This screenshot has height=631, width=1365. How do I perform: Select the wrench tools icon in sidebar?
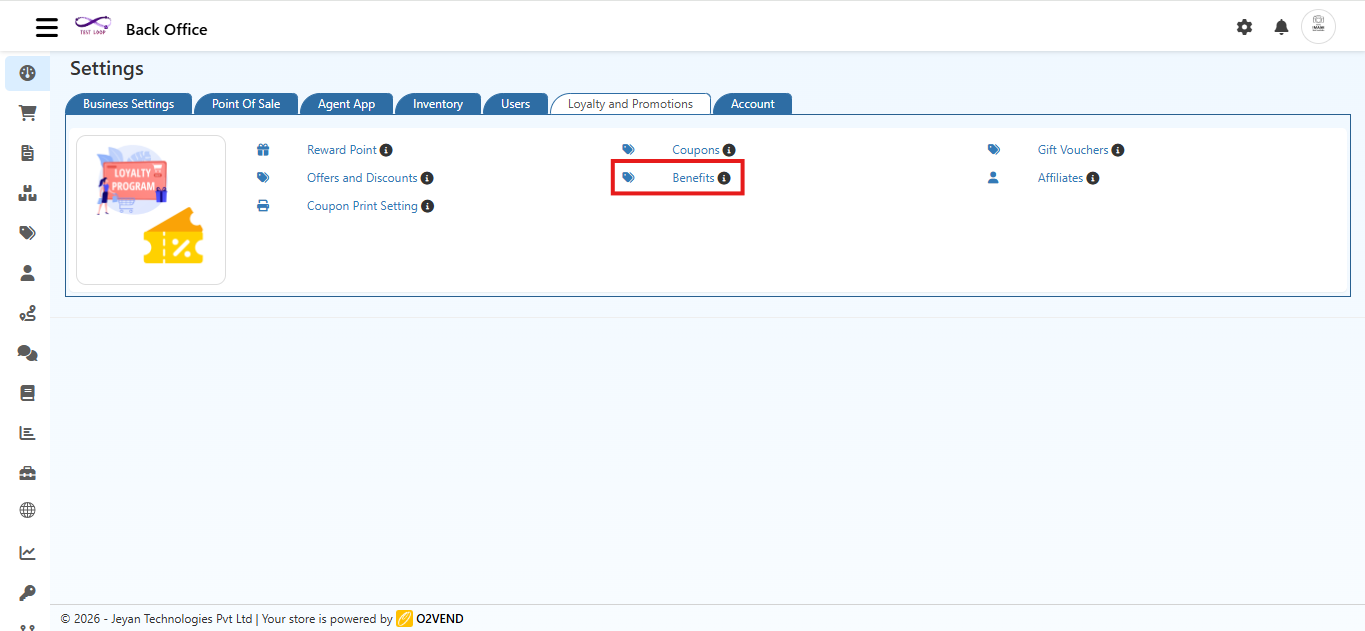click(x=27, y=592)
